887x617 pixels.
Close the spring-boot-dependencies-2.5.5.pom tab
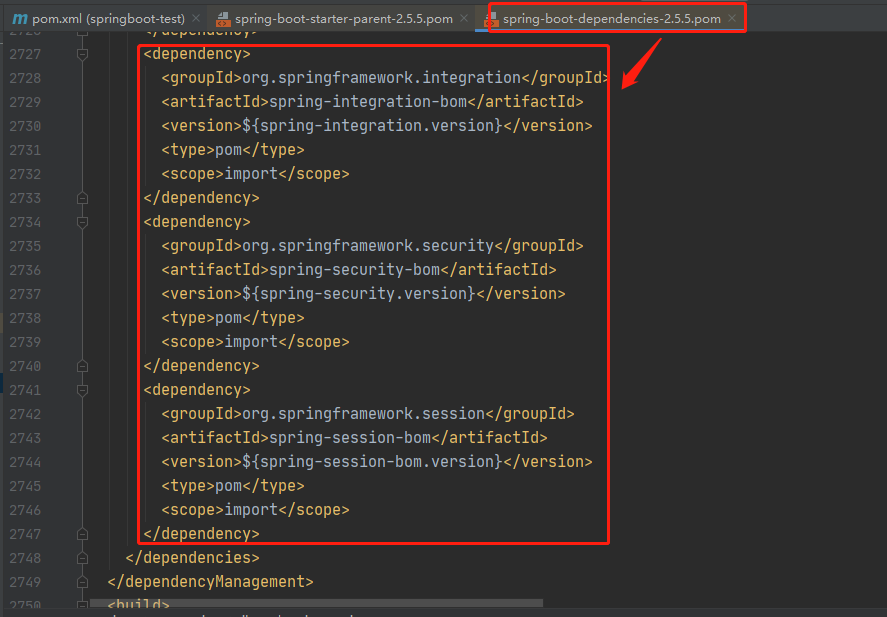click(732, 19)
